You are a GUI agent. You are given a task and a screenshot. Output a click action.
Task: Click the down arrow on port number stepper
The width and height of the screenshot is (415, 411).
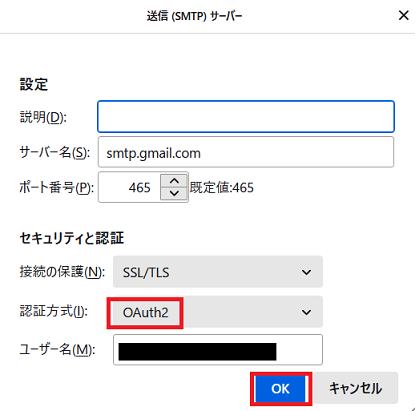pos(174,194)
